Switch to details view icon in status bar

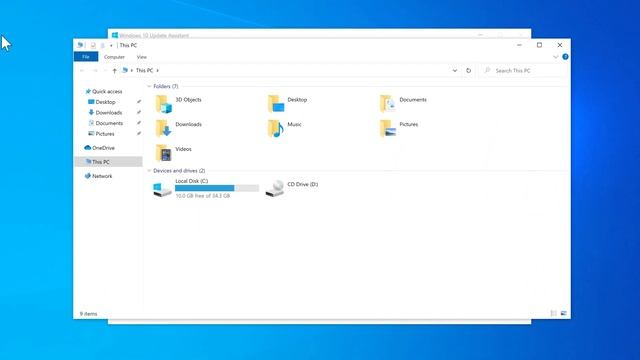tap(553, 313)
